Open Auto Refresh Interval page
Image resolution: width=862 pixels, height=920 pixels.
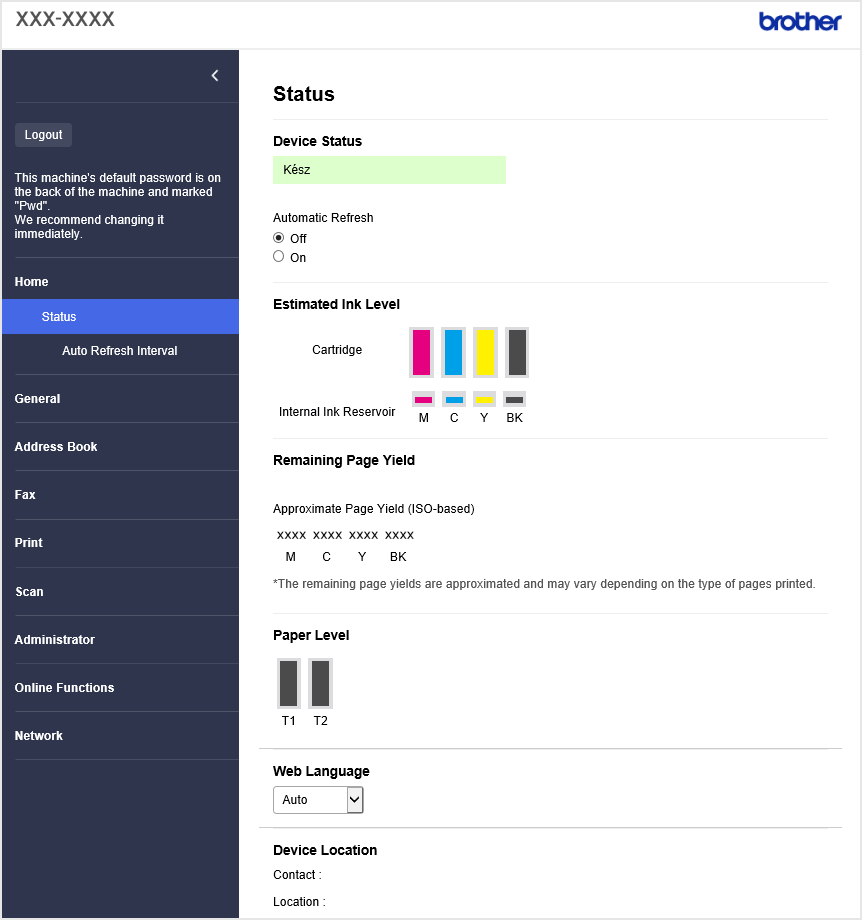click(120, 350)
